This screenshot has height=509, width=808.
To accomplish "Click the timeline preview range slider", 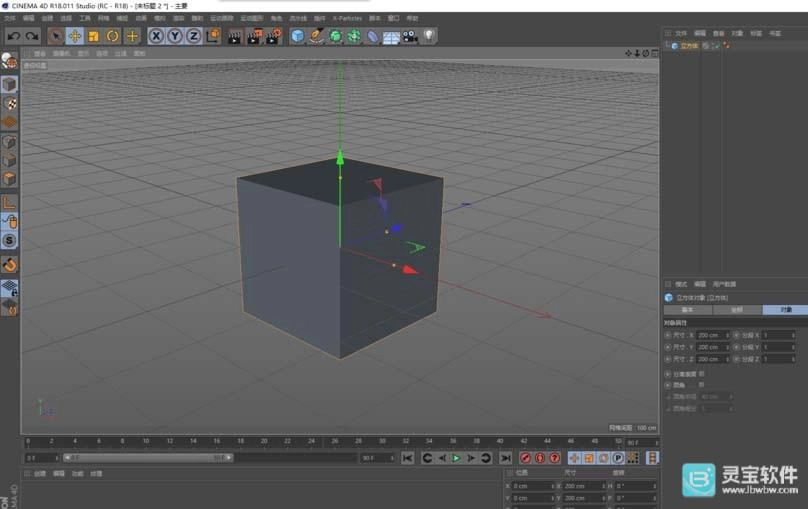I will tap(148, 457).
